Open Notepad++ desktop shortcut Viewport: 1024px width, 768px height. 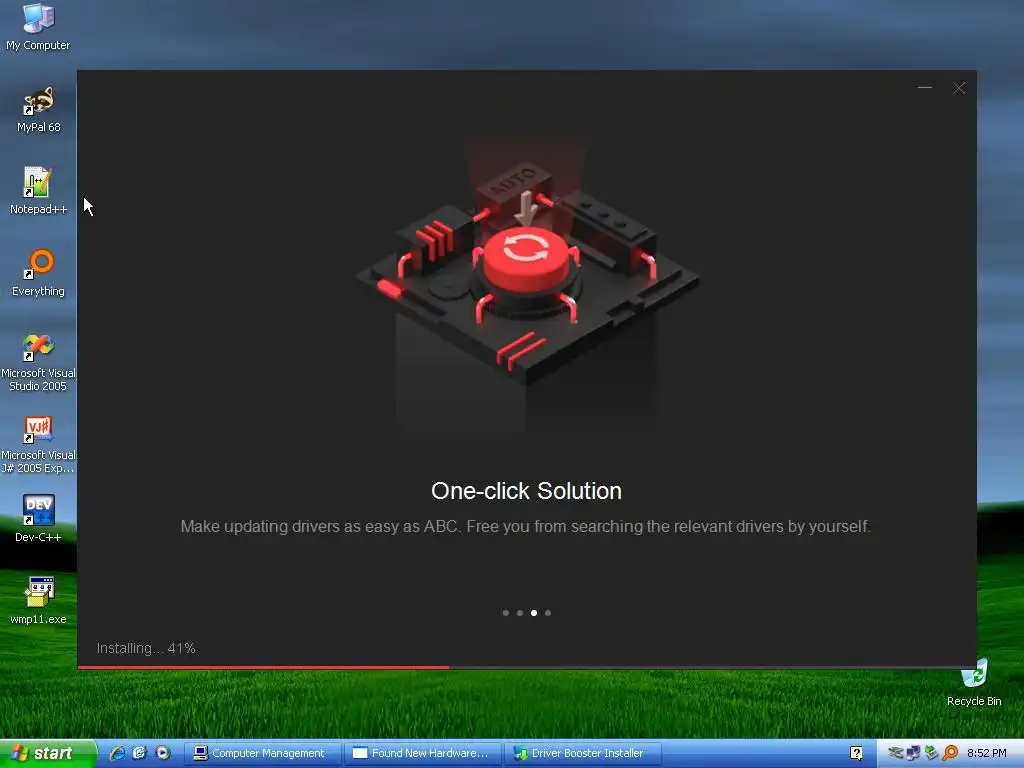[x=38, y=191]
